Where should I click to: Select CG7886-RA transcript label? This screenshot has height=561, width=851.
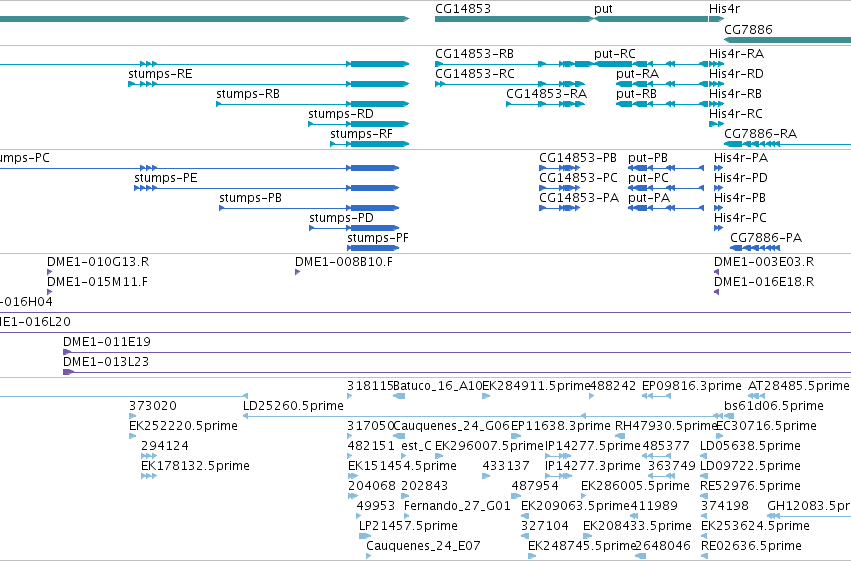pos(760,134)
